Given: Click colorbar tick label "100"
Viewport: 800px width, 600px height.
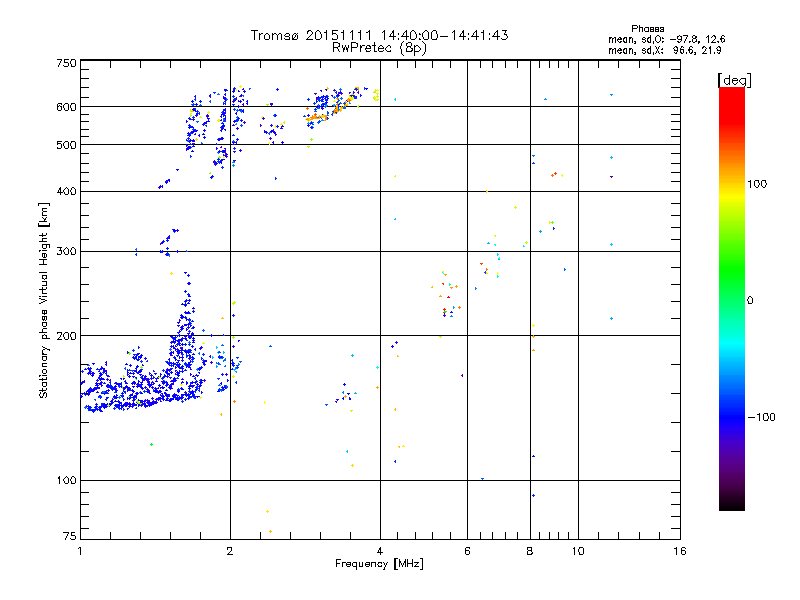Looking at the screenshot, I should pos(757,184).
